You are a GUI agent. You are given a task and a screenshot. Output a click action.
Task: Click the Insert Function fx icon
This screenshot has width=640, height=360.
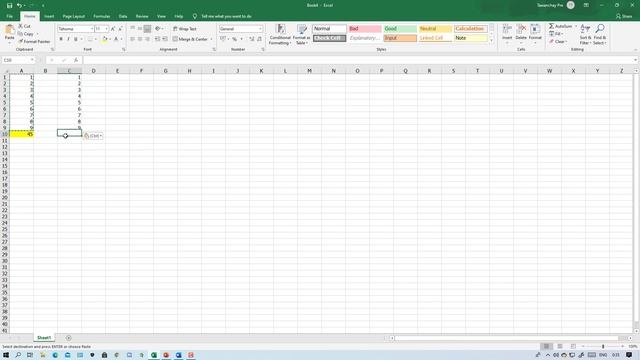pos(76,60)
